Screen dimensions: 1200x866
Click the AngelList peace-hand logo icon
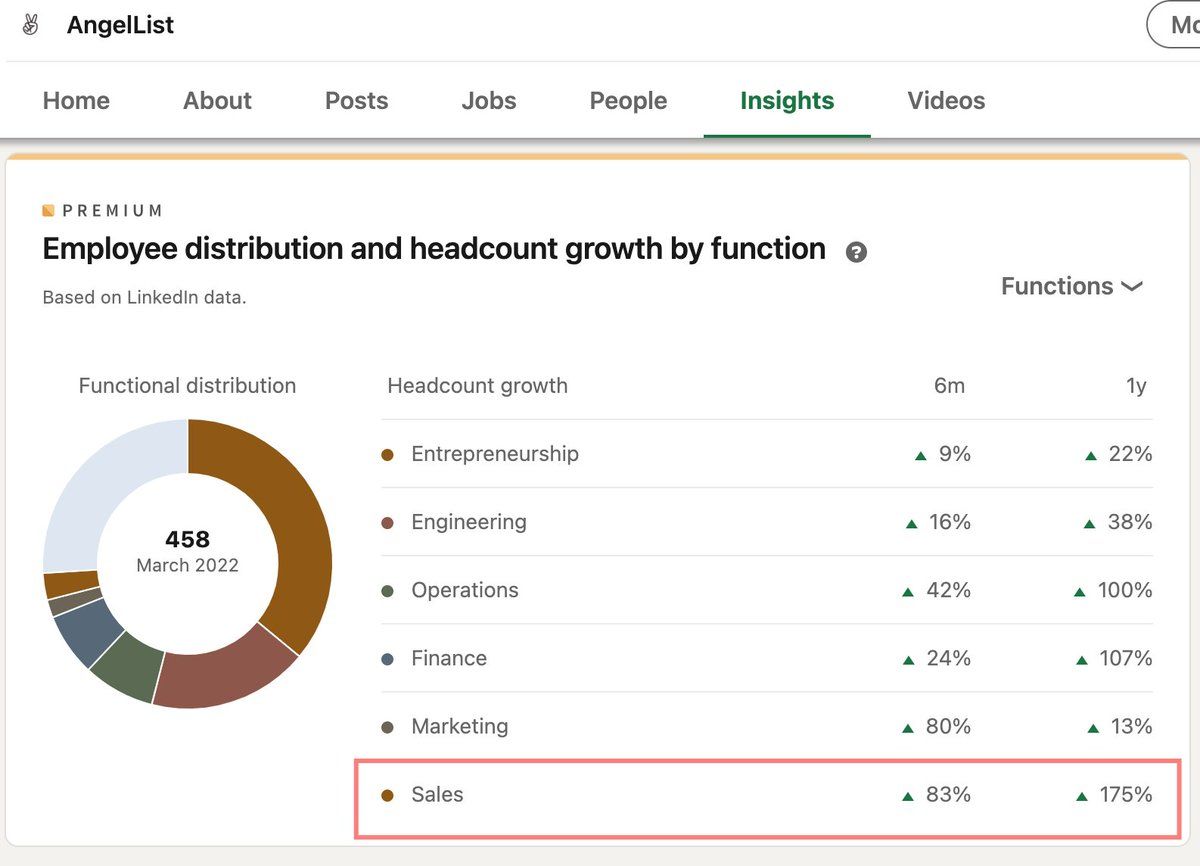coord(31,25)
